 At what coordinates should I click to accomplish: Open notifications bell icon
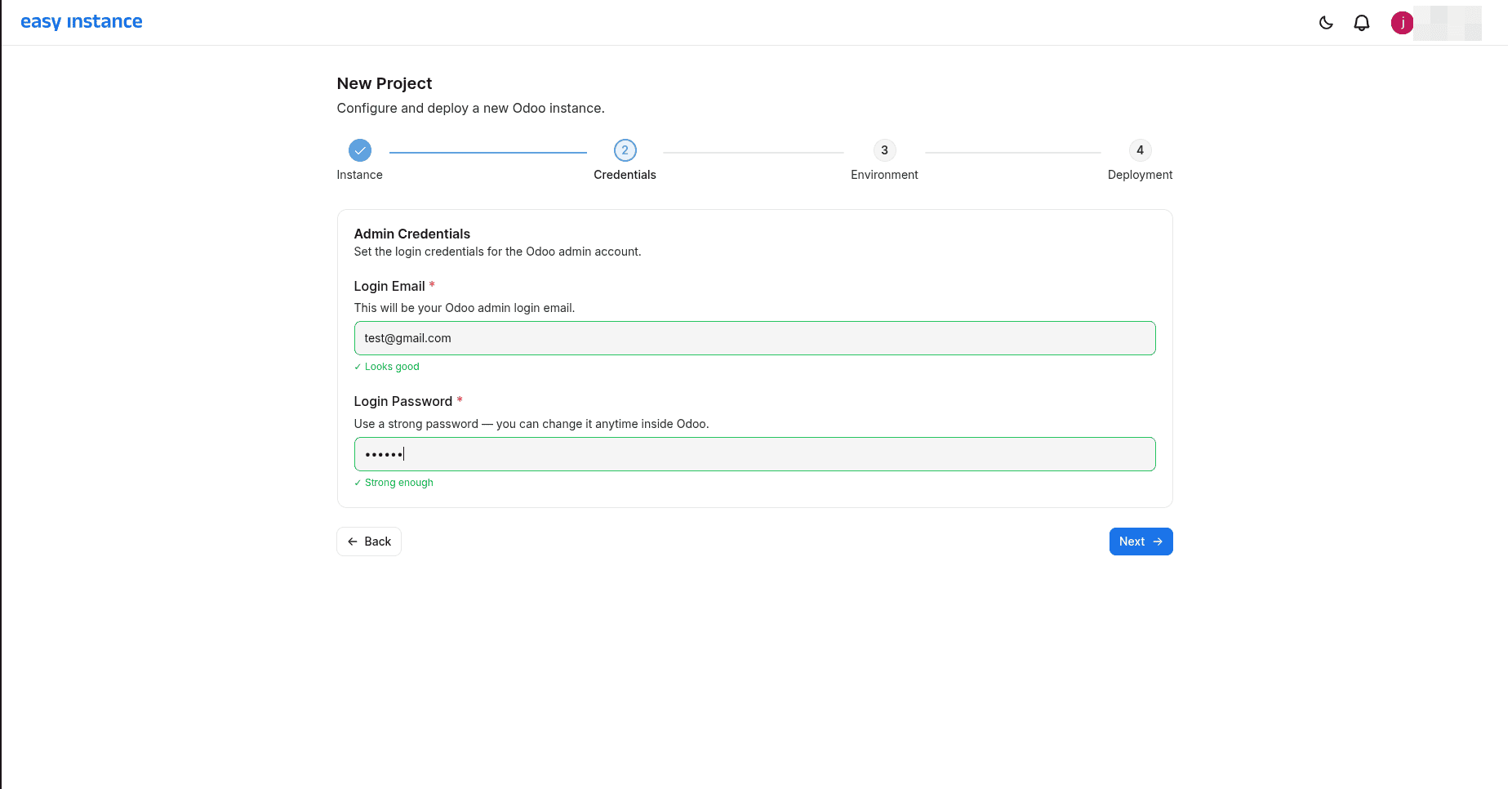[1362, 23]
